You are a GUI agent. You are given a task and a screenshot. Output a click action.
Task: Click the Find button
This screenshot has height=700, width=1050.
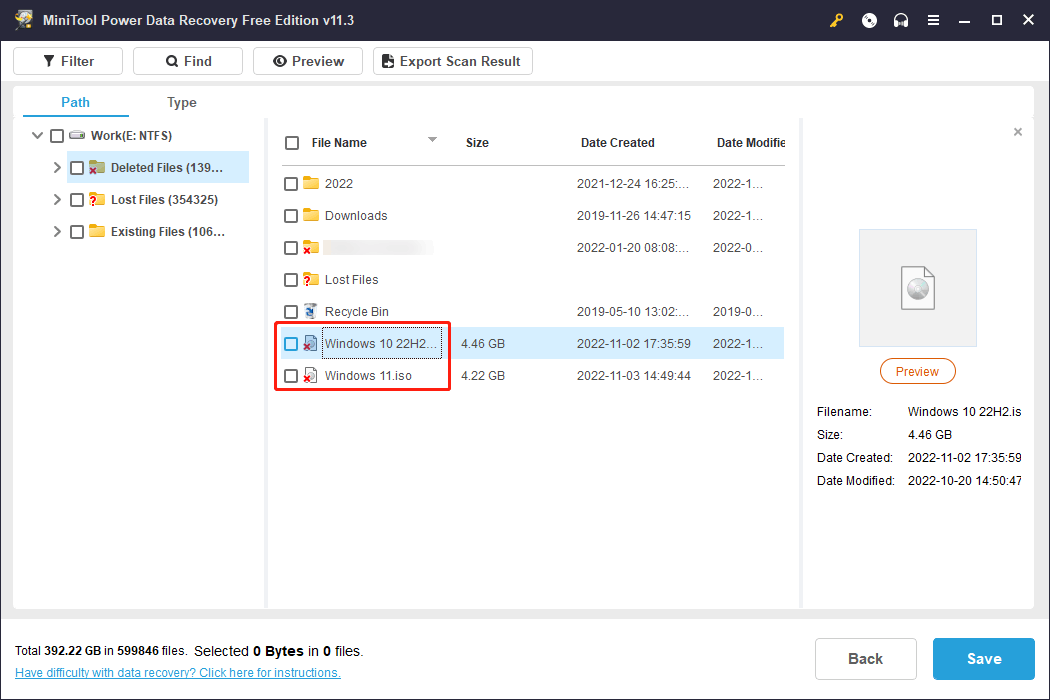tap(188, 61)
